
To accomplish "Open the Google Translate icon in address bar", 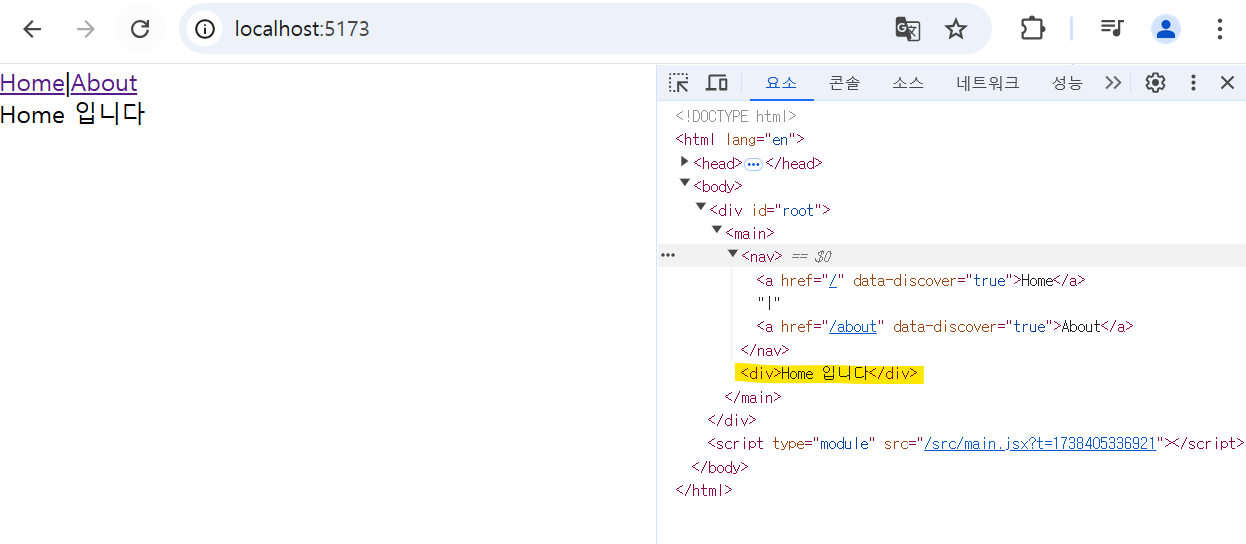I will [907, 29].
